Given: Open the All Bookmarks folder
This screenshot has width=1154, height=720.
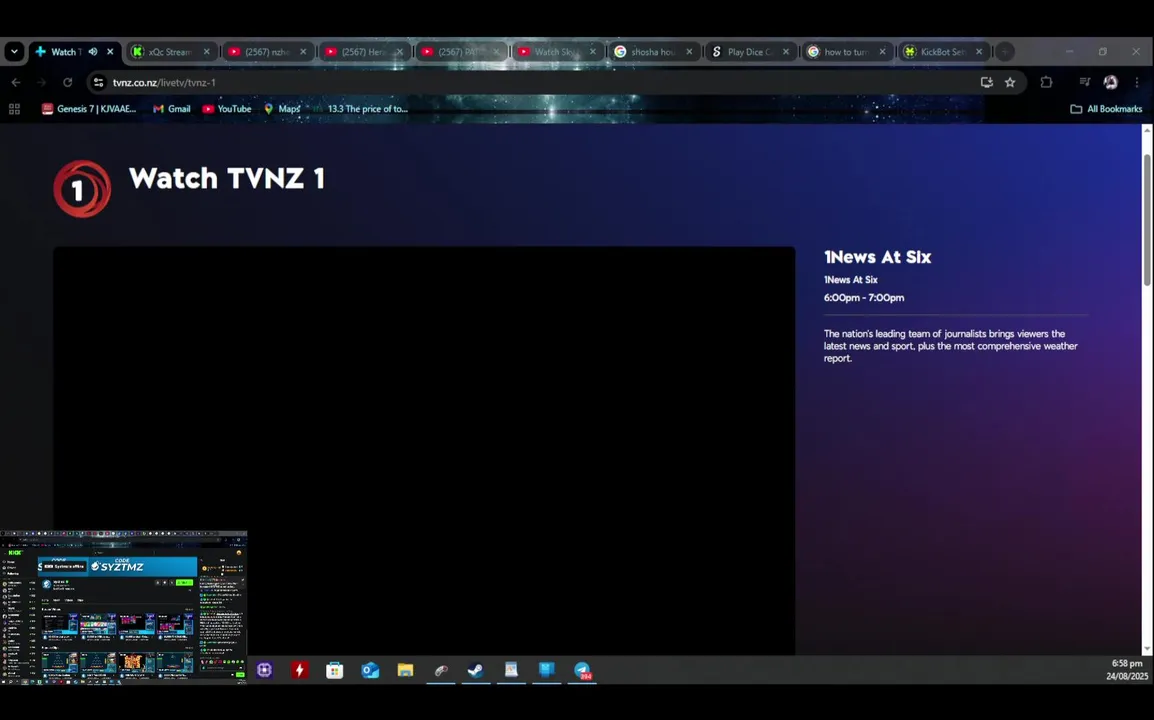Looking at the screenshot, I should [x=1106, y=109].
